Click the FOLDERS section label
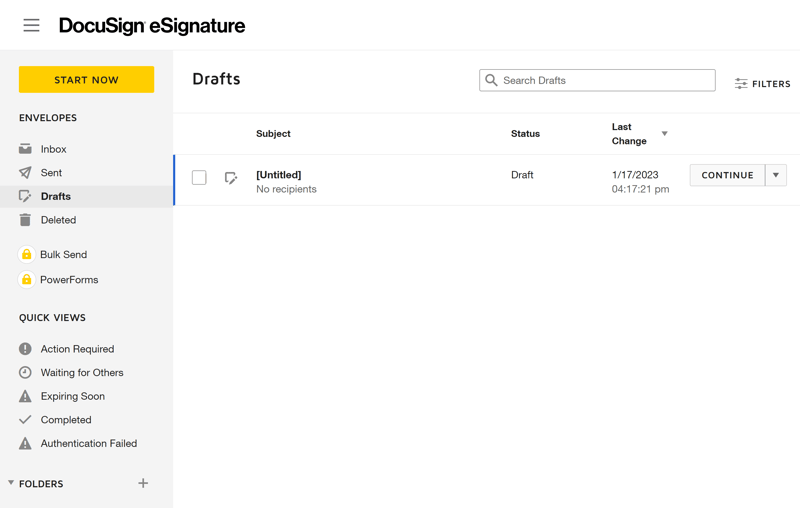This screenshot has width=800, height=508. (41, 484)
